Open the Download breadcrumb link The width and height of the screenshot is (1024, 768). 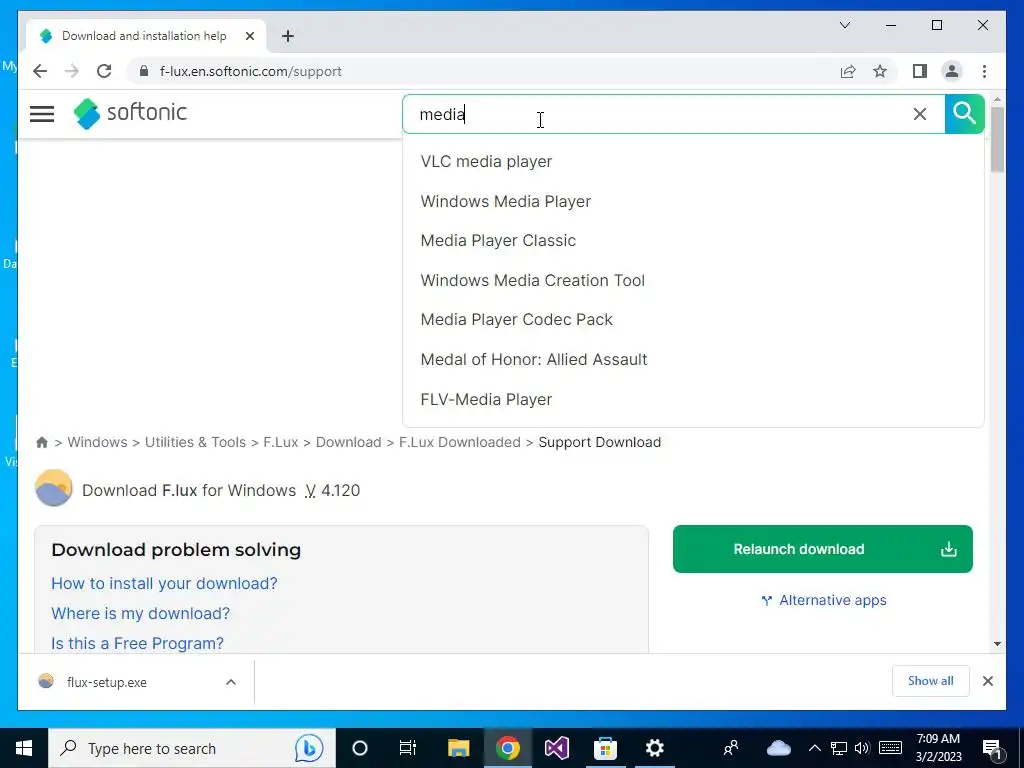tap(348, 442)
